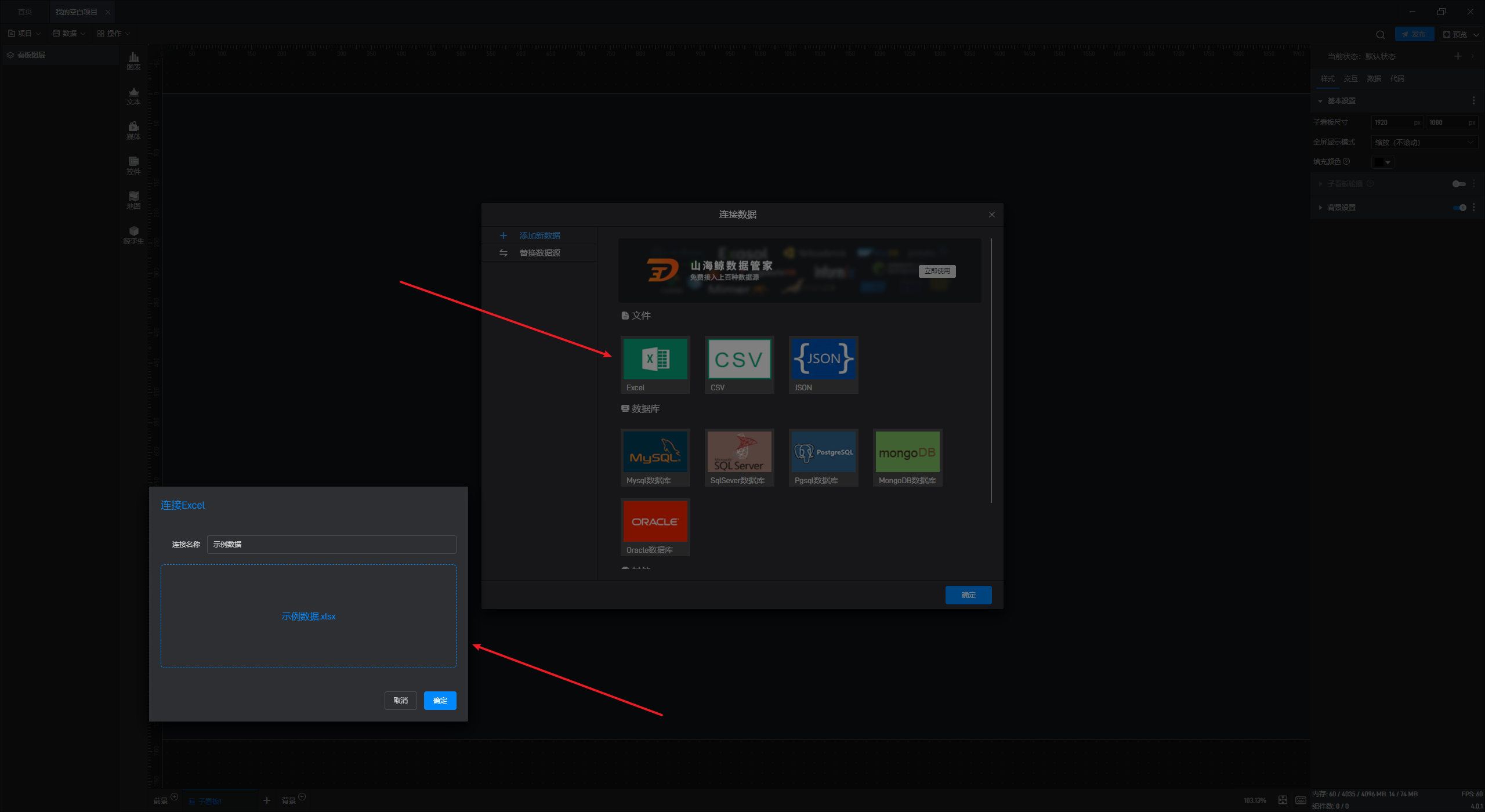Click the search magnifier in top toolbar

coord(1381,34)
